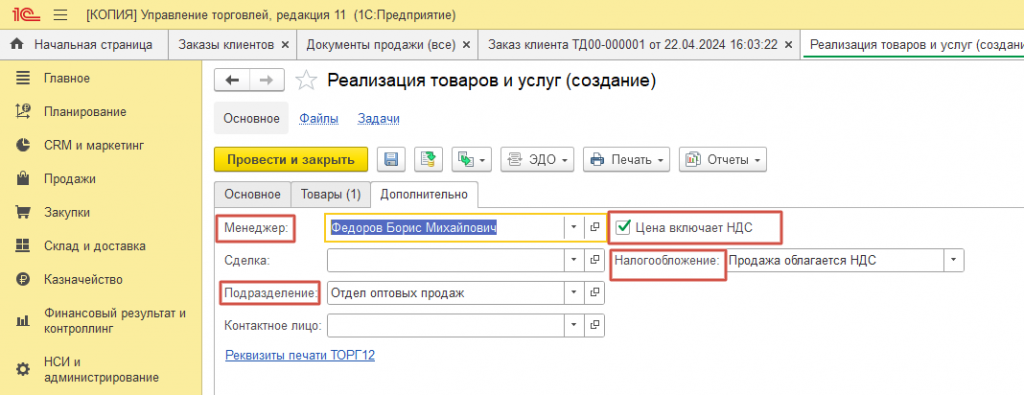Open the hamburger main menu
Image resolution: width=1024 pixels, height=395 pixels.
[60, 14]
